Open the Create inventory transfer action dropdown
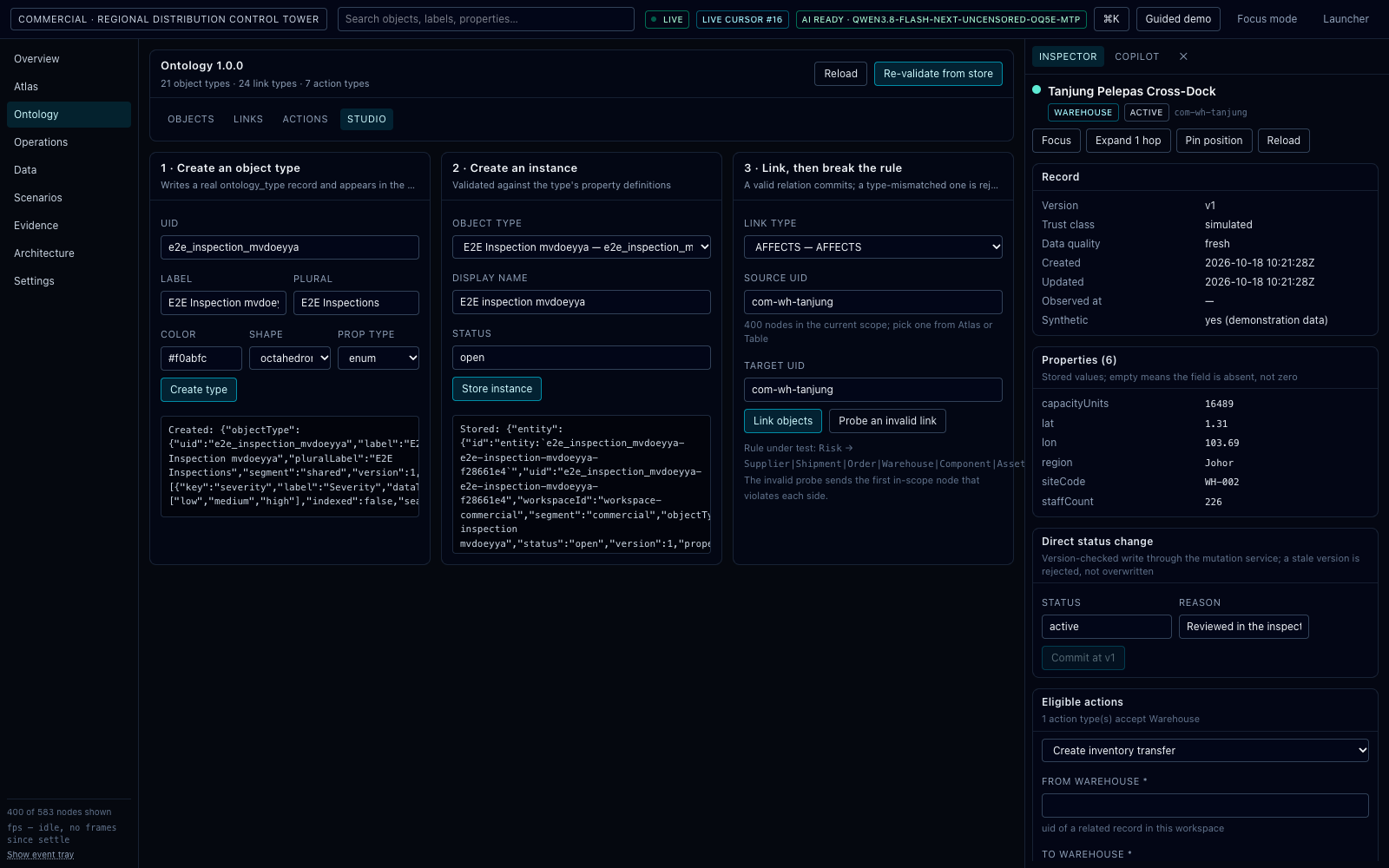Image resolution: width=1389 pixels, height=868 pixels. tap(1205, 751)
